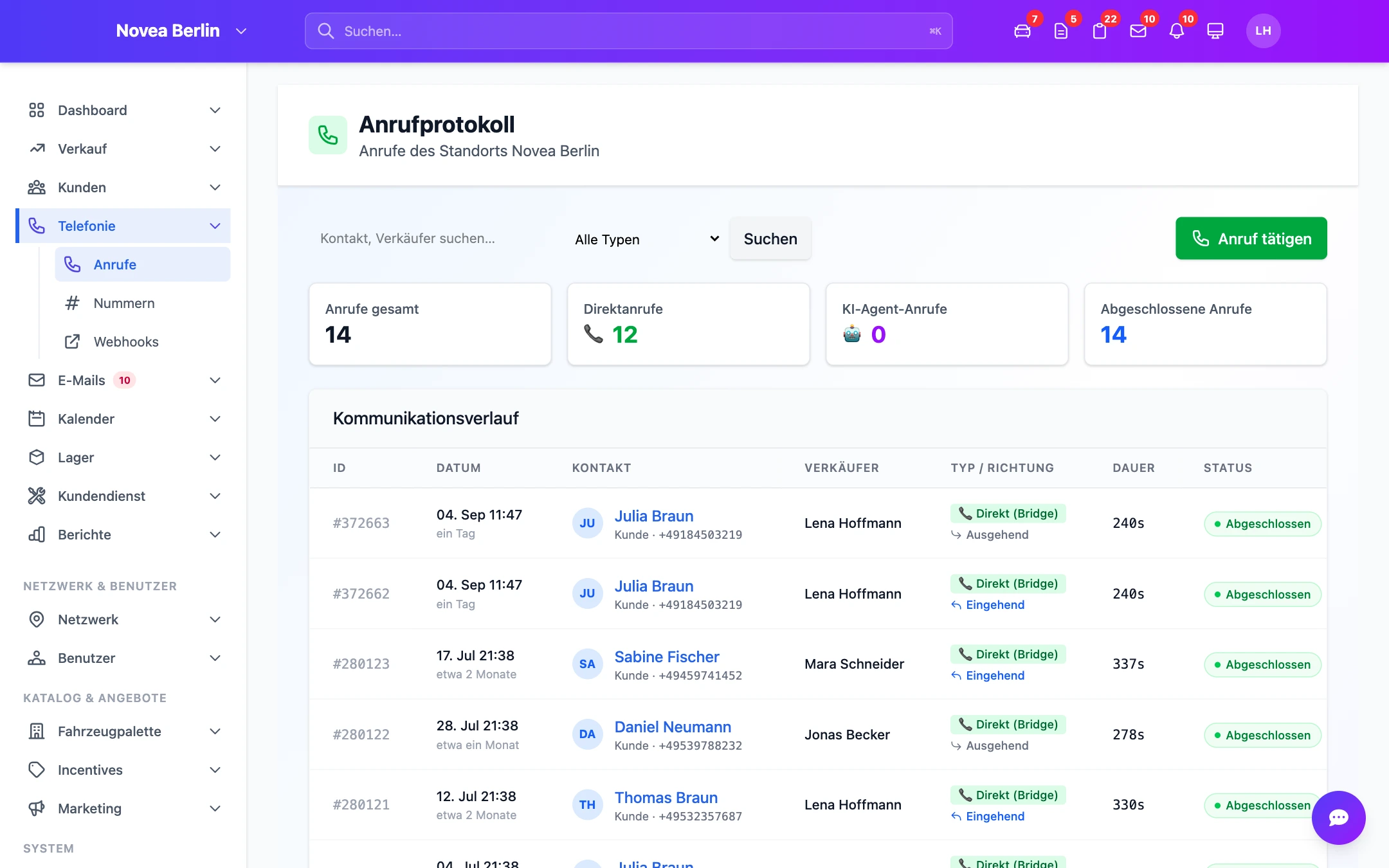The height and width of the screenshot is (868, 1389).
Task: Open the chat bubble widget
Action: (x=1338, y=817)
